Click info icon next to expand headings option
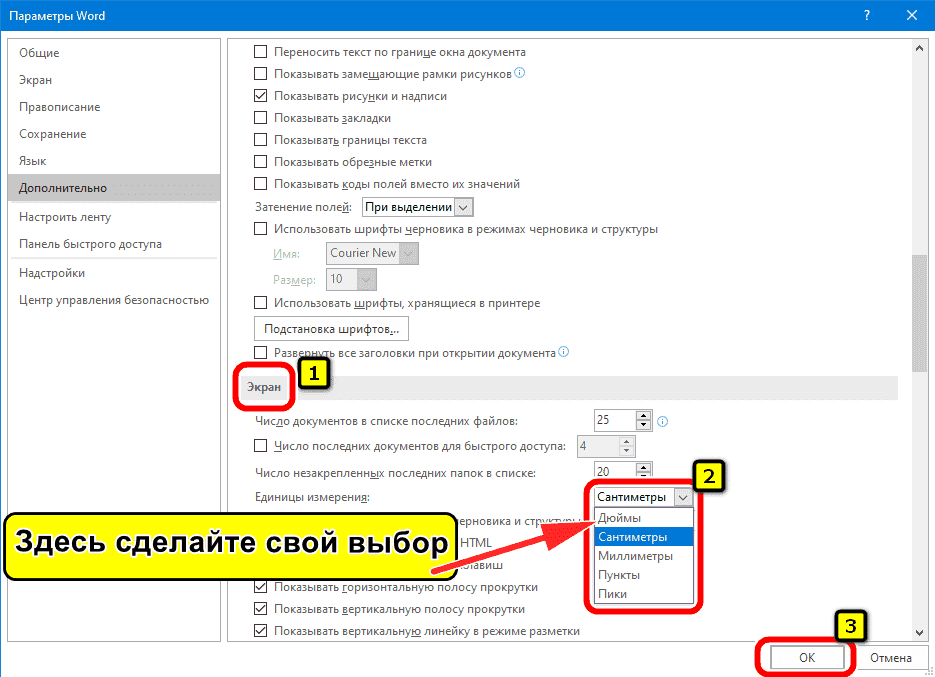Screen dimensions: 935x677 pyautogui.click(x=564, y=352)
